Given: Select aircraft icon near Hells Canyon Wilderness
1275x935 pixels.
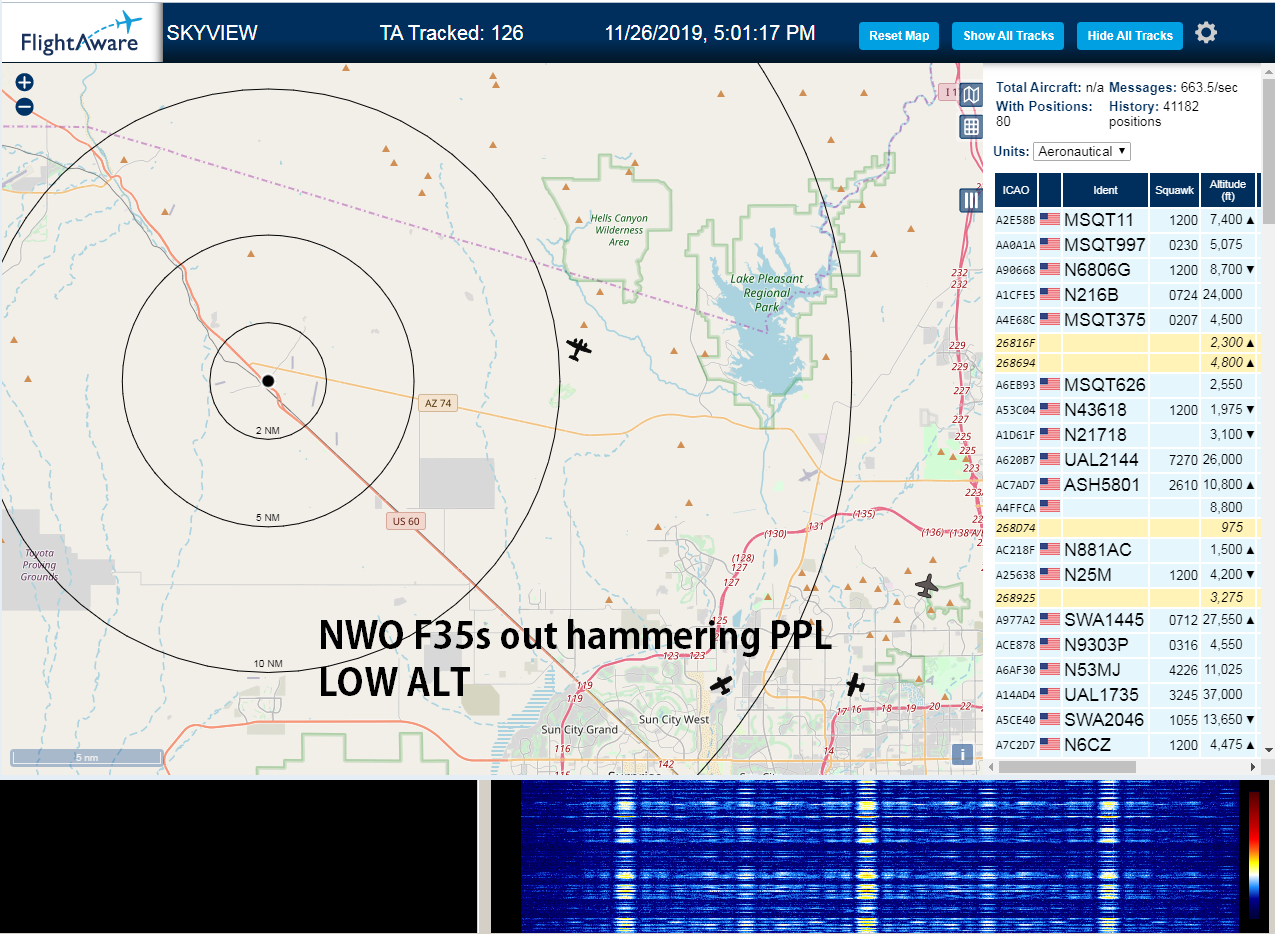Looking at the screenshot, I should (578, 349).
